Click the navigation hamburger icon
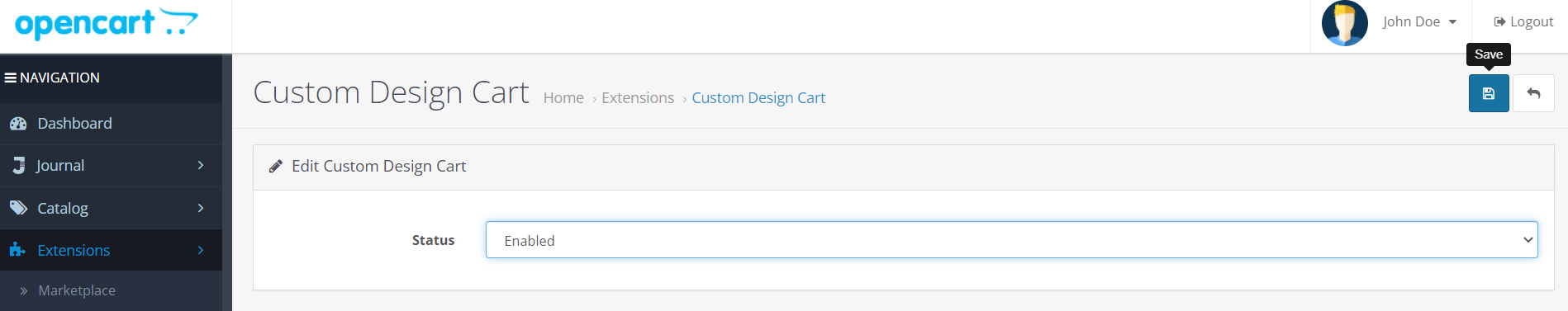The height and width of the screenshot is (311, 1568). point(11,78)
